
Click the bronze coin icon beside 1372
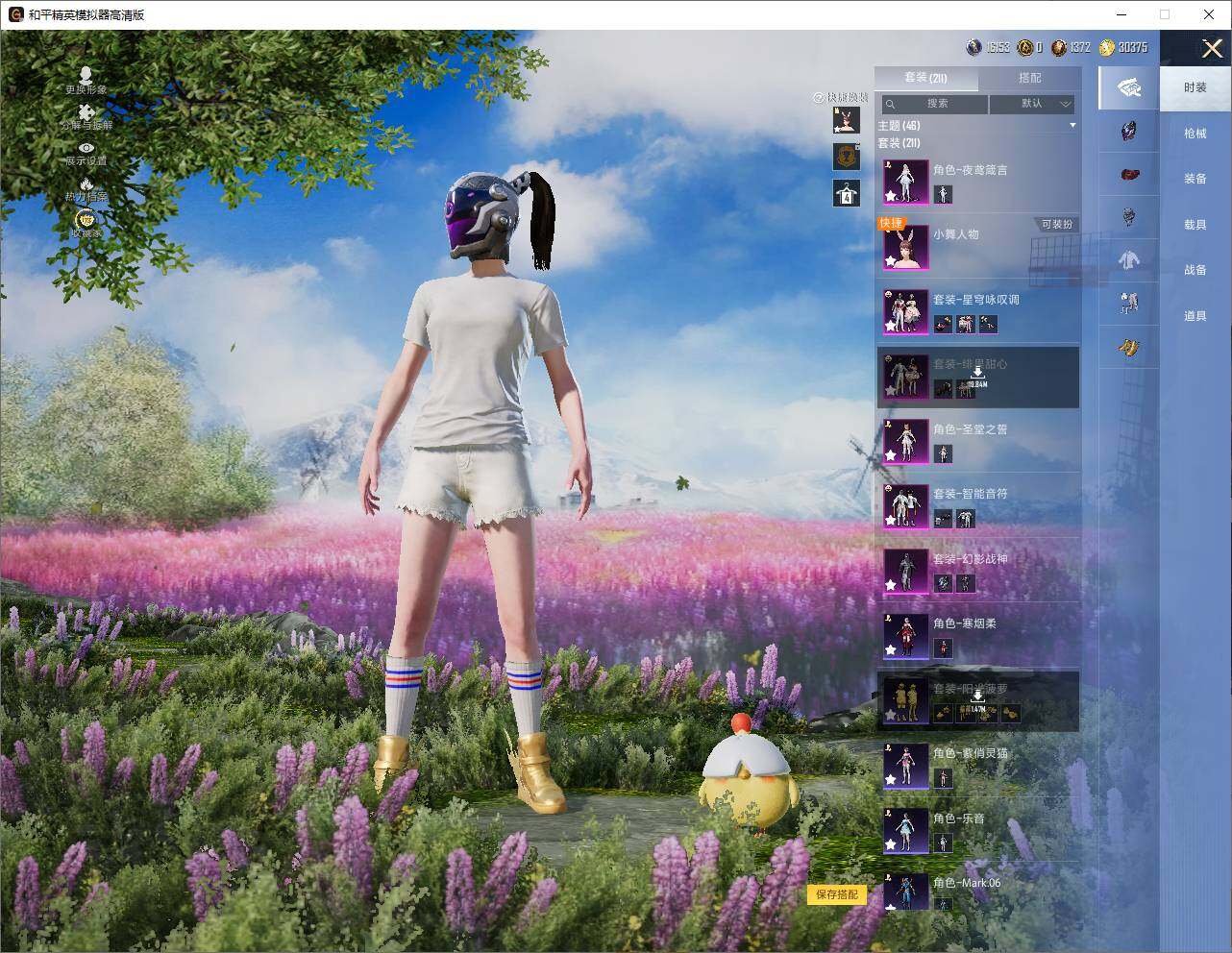click(x=1059, y=47)
